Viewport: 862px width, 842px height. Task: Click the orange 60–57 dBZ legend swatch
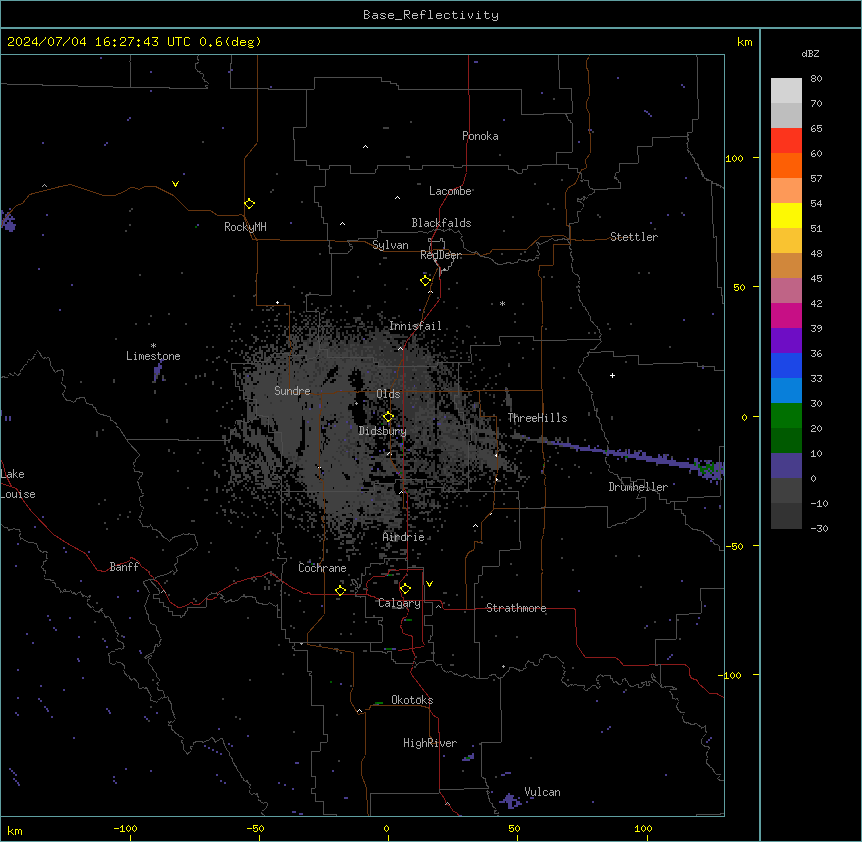786,165
